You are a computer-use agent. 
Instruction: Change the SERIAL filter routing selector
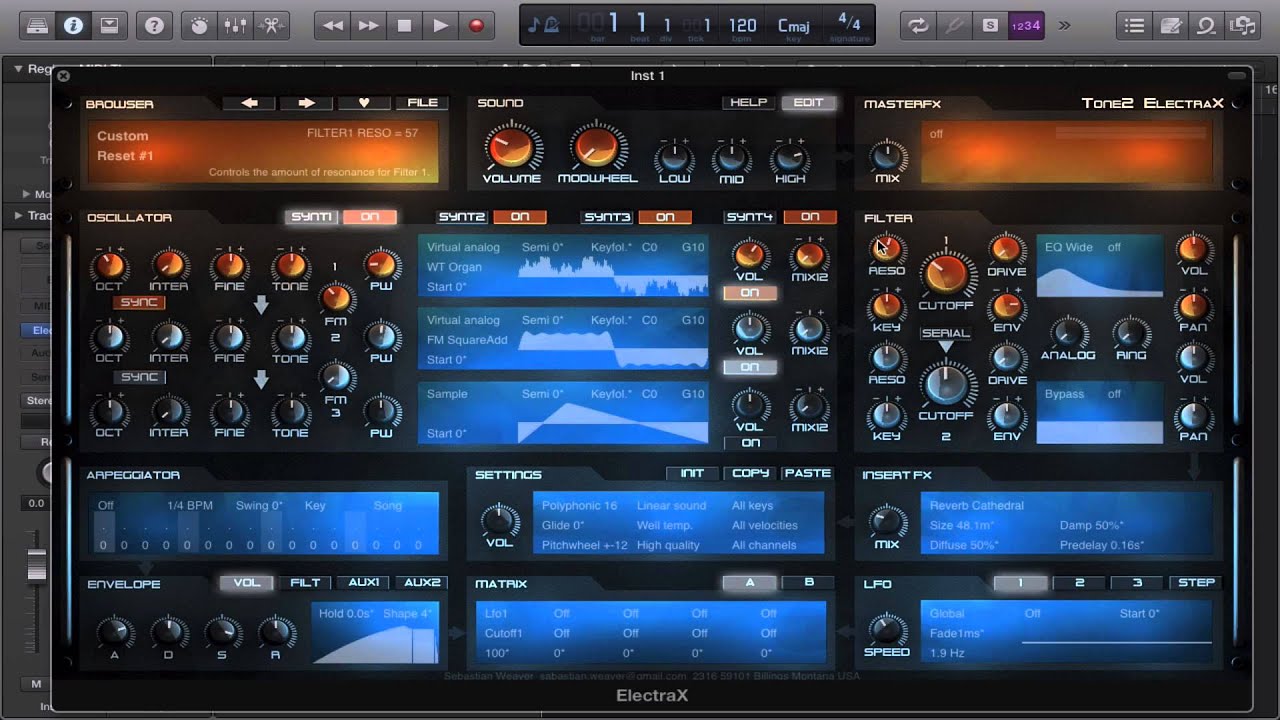click(945, 333)
